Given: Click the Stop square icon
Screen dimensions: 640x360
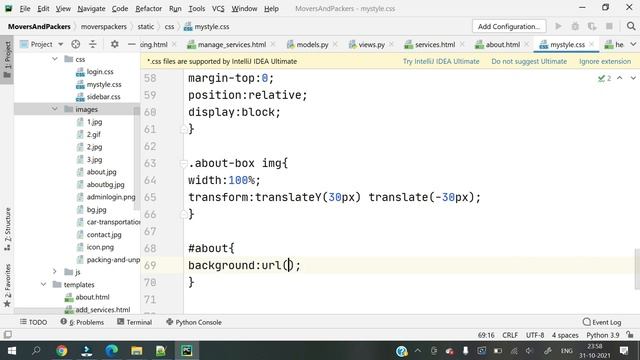Looking at the screenshot, I should [609, 26].
